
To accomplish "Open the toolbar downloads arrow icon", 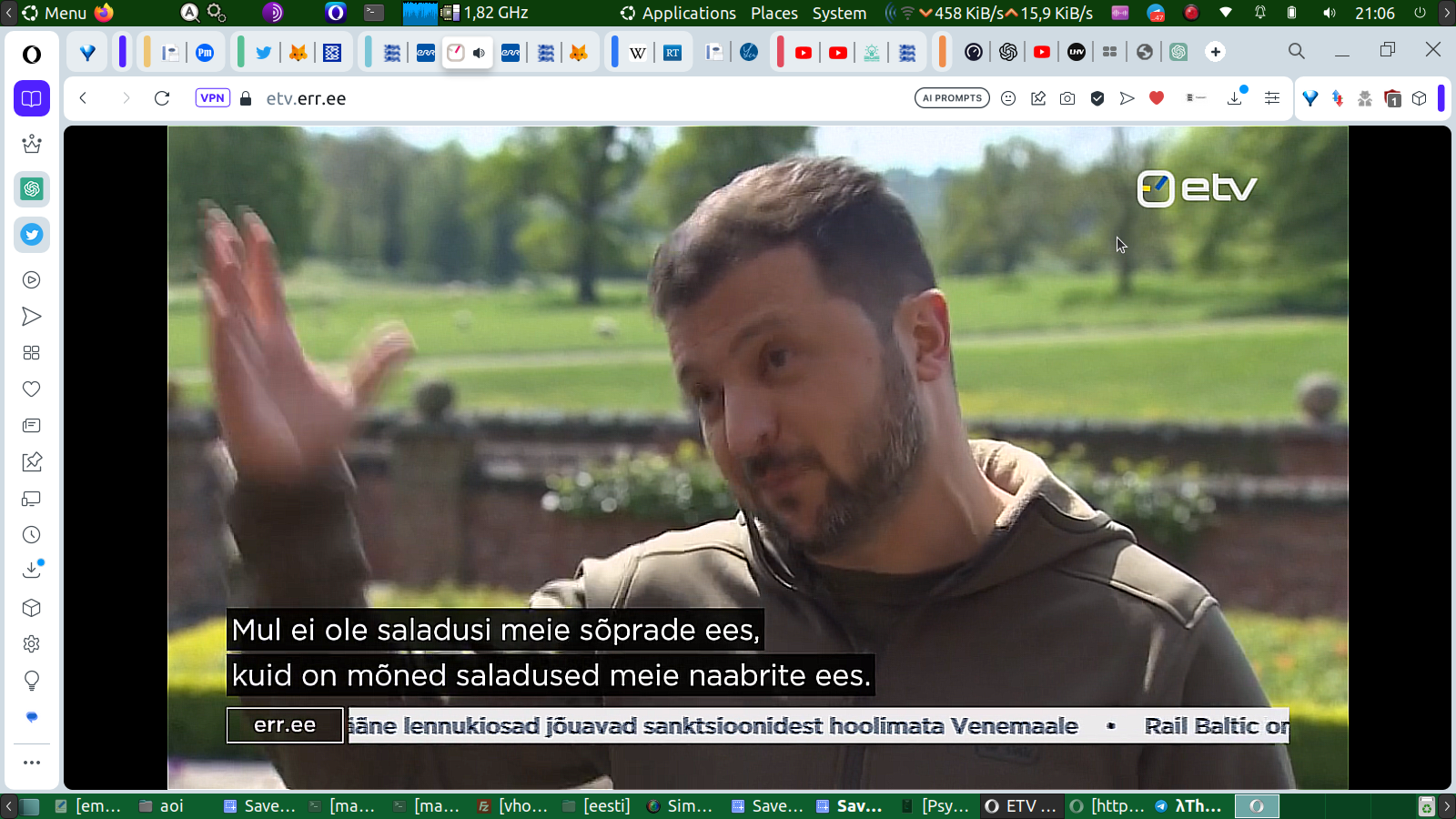I will coord(1236,96).
